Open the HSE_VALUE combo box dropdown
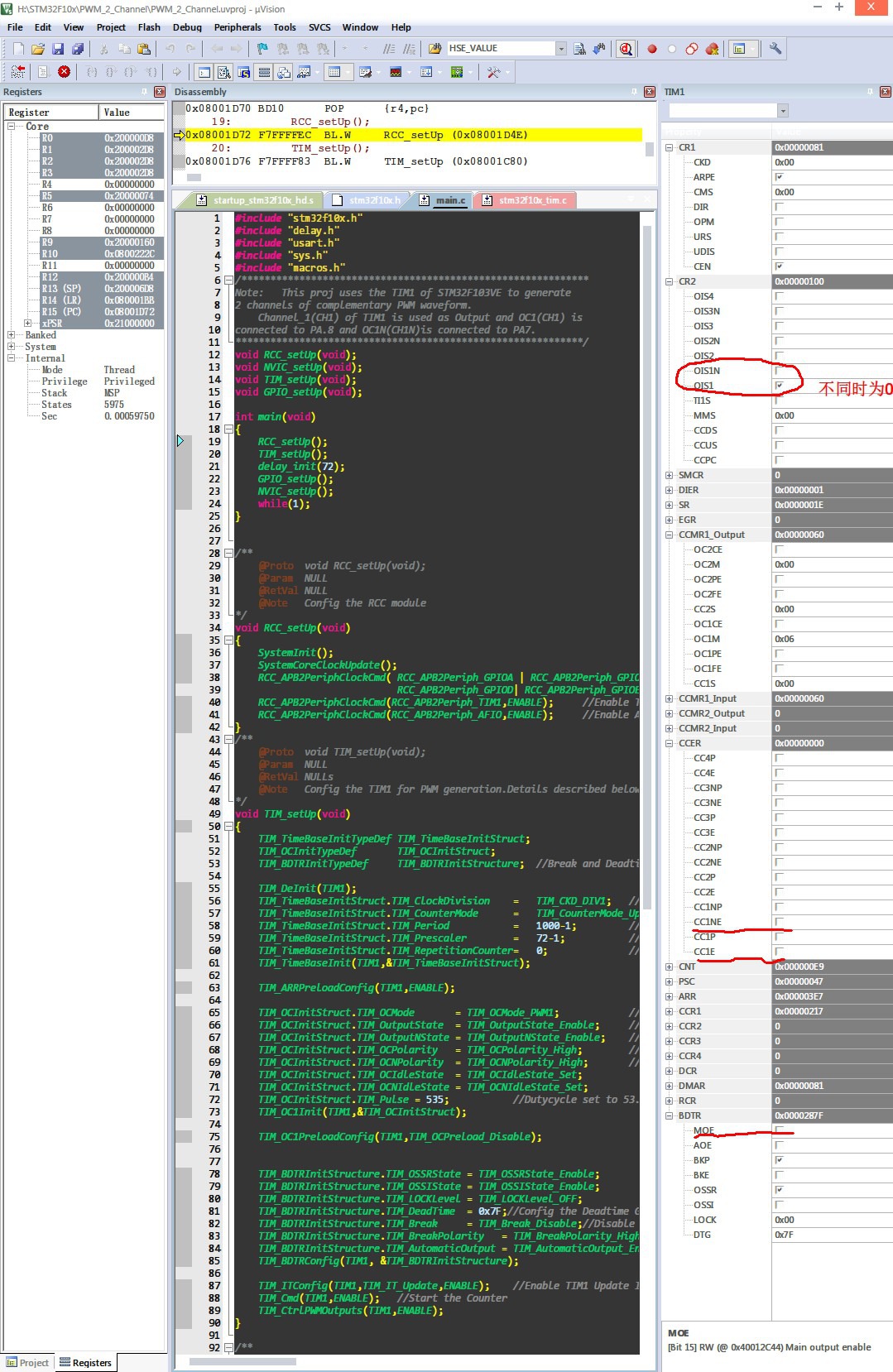The width and height of the screenshot is (893, 1372). coord(560,49)
